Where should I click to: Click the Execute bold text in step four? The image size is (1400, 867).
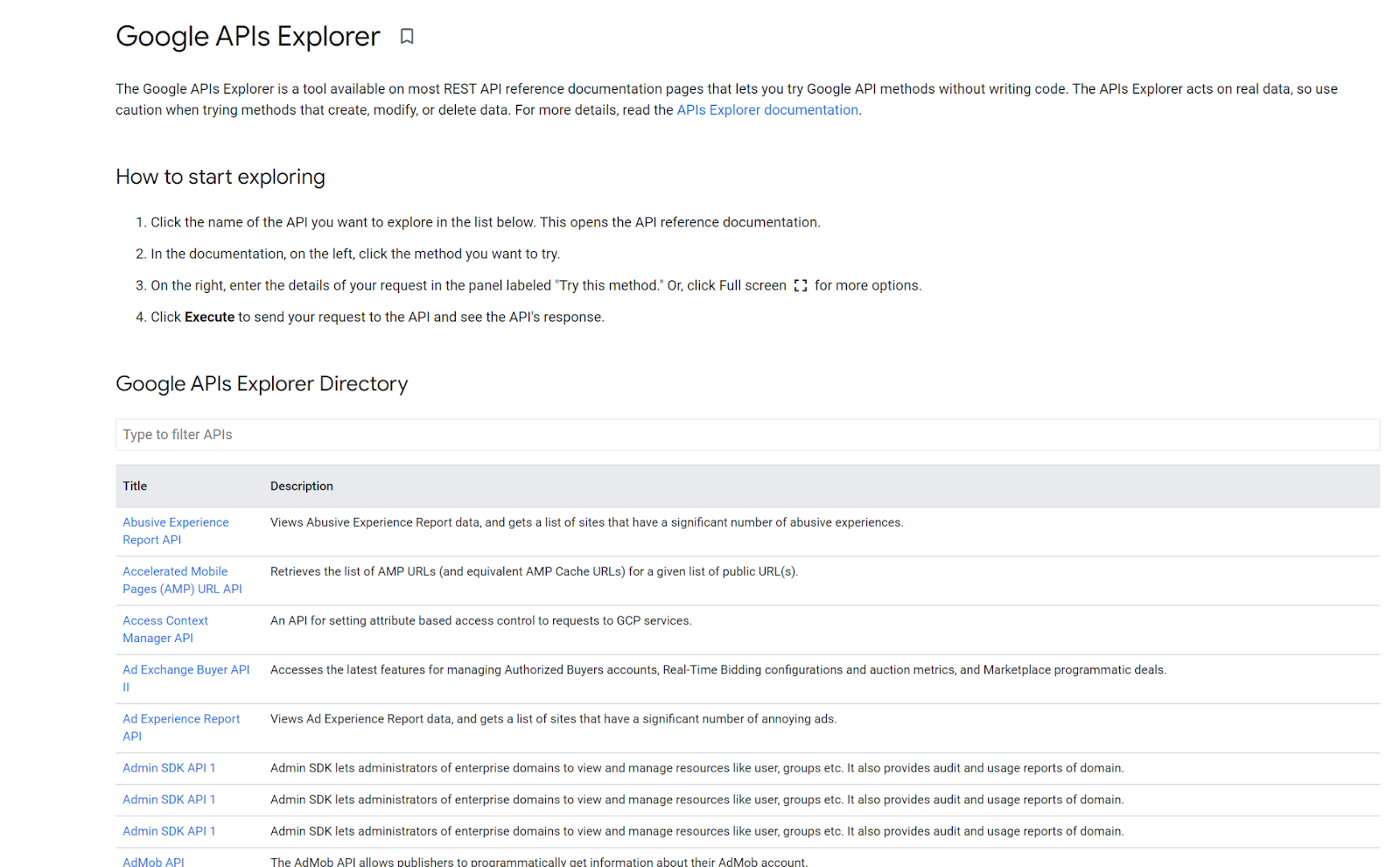[x=208, y=317]
